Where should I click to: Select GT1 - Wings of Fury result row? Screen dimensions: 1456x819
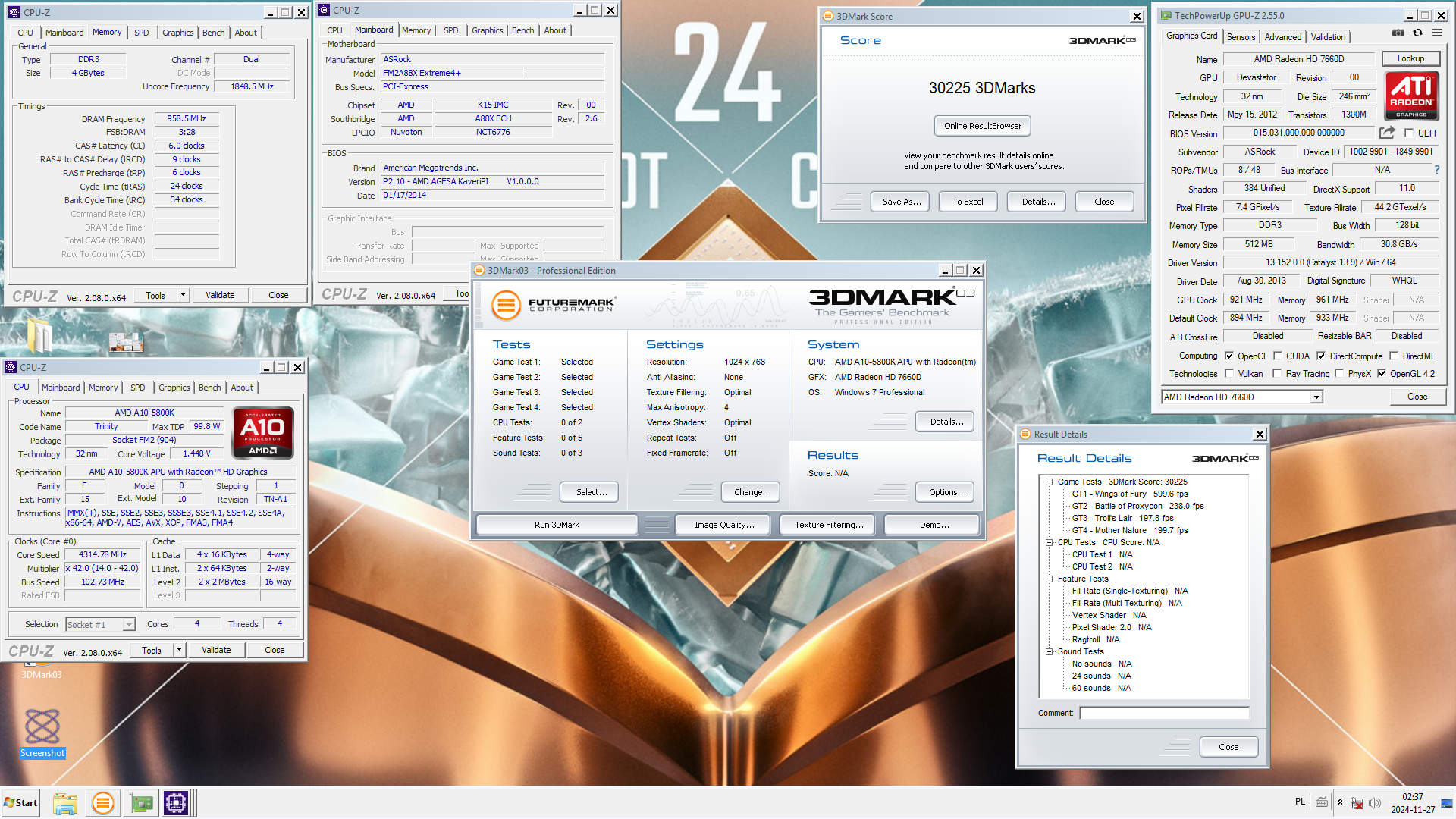(1130, 494)
